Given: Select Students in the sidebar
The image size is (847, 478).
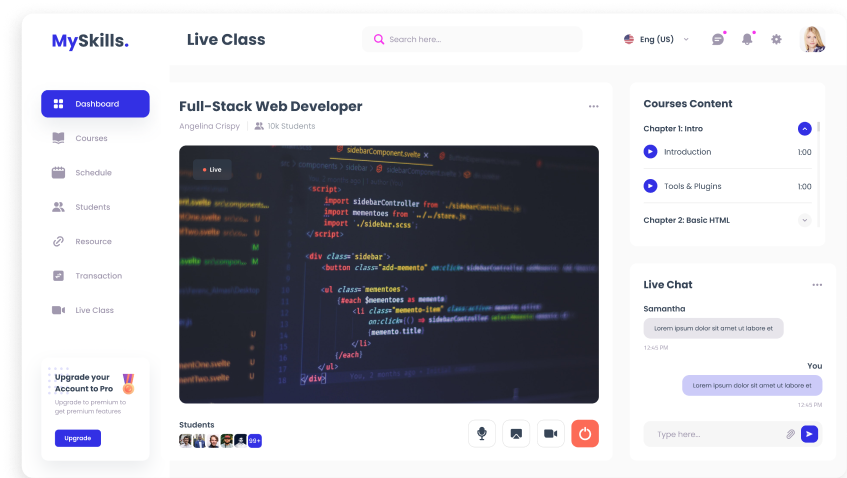Looking at the screenshot, I should tap(92, 207).
